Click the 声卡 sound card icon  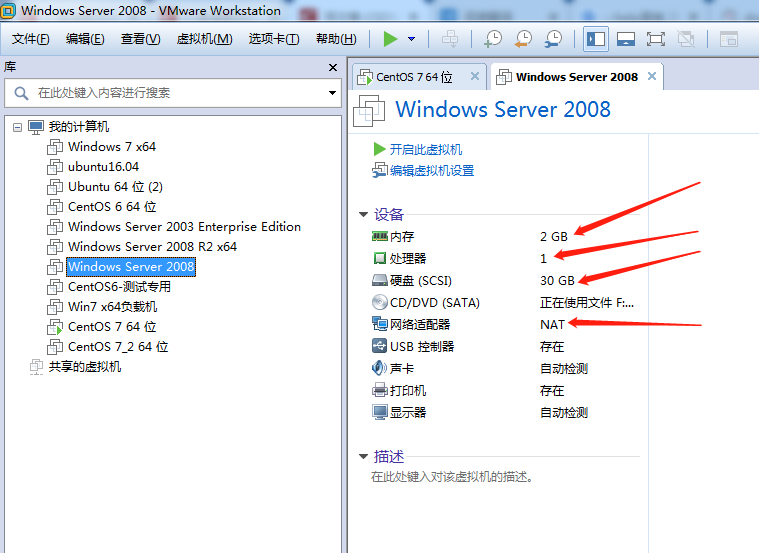pyautogui.click(x=379, y=368)
